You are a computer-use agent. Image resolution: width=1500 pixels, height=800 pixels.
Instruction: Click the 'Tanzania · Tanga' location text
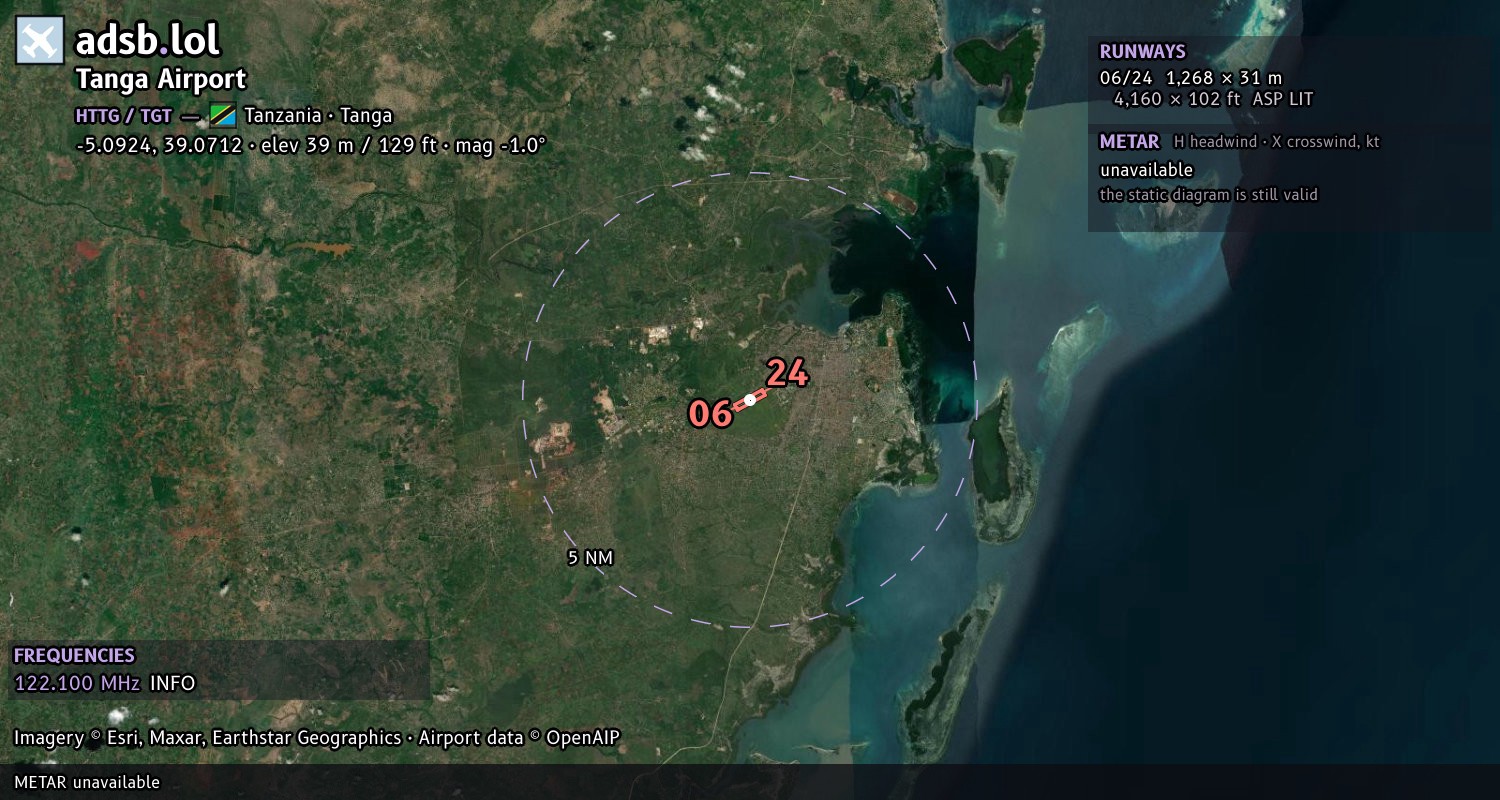pos(318,115)
